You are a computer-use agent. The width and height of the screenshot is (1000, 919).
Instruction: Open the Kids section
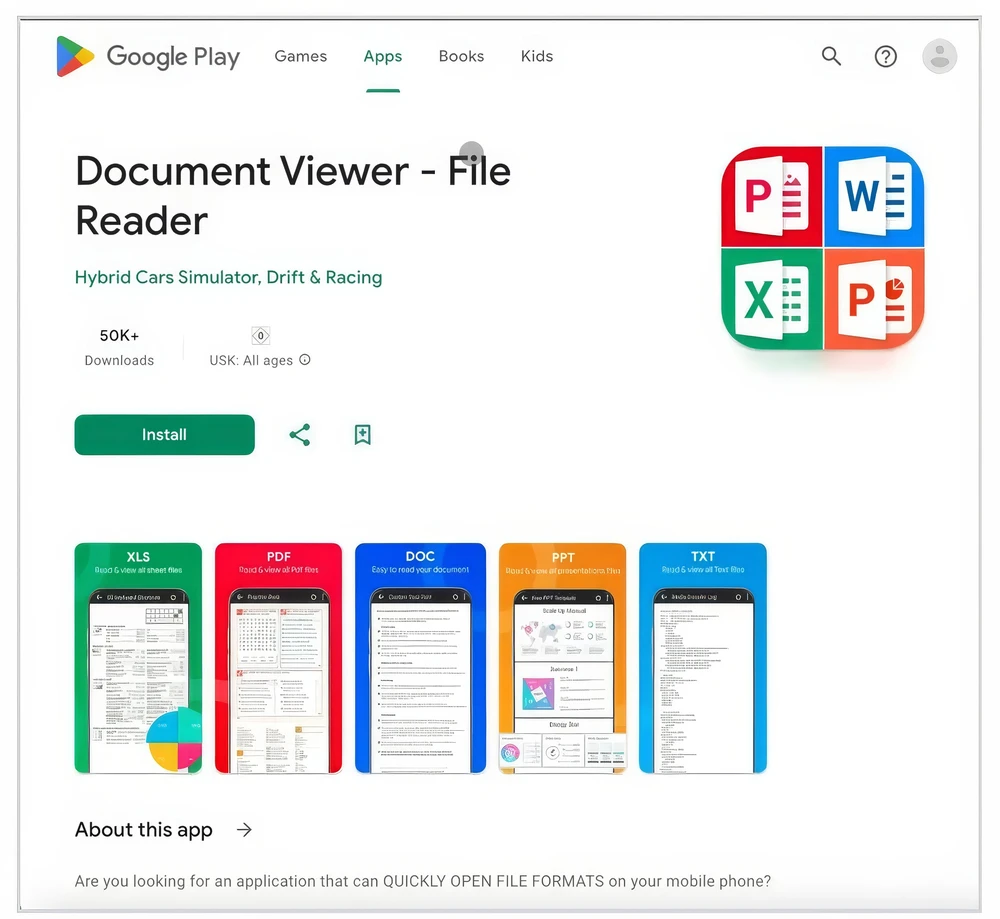point(536,56)
